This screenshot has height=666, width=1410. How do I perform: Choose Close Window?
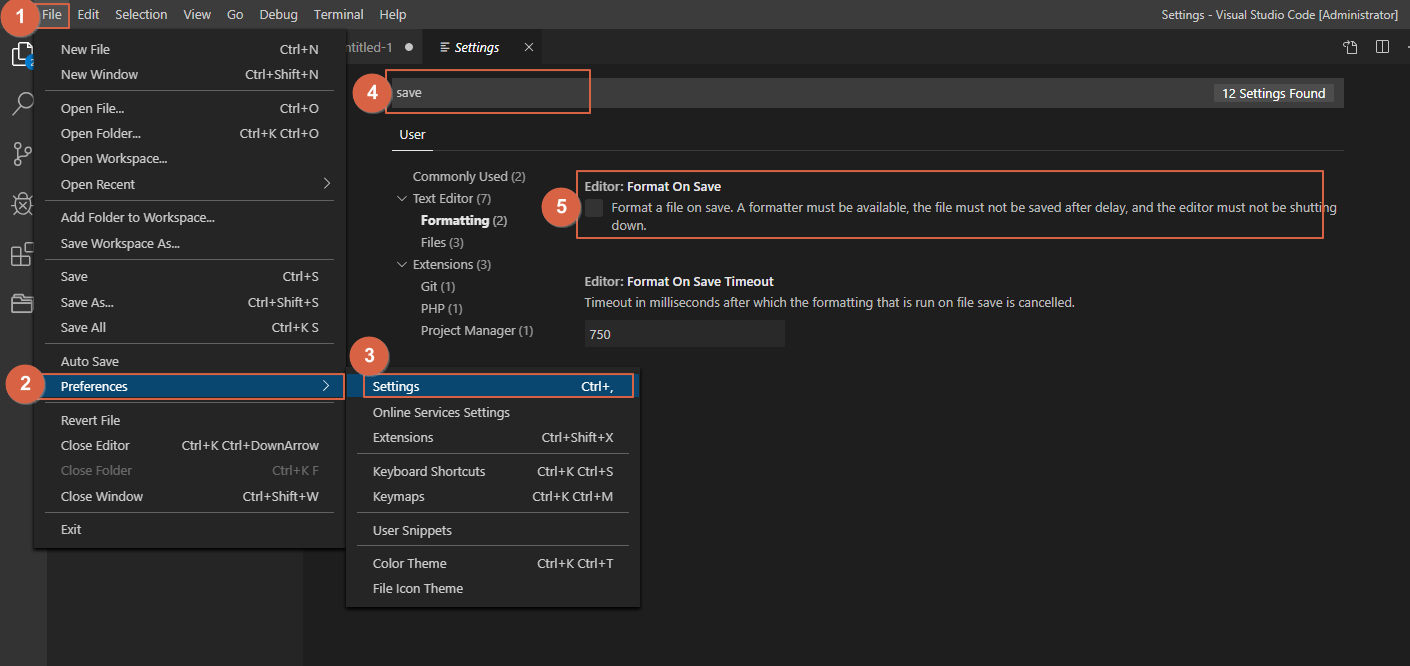pyautogui.click(x=189, y=496)
